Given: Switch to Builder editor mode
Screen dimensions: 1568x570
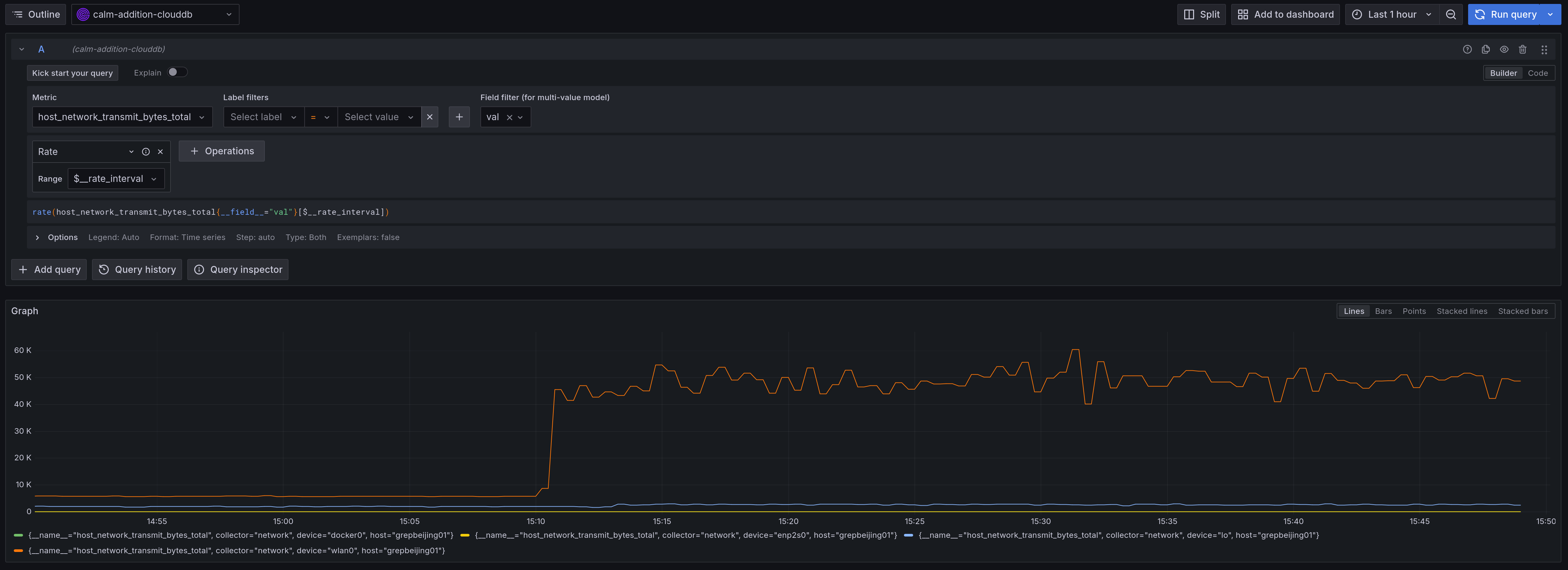Looking at the screenshot, I should [1504, 73].
